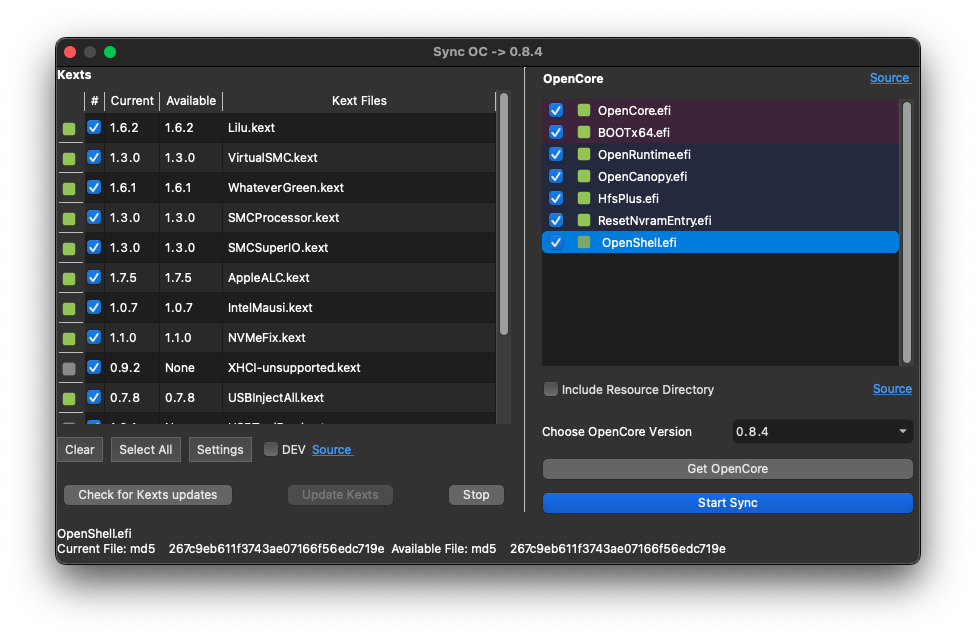This screenshot has width=976, height=638.
Task: Deselect the OpenCanopy.efi checkbox
Action: click(x=556, y=176)
